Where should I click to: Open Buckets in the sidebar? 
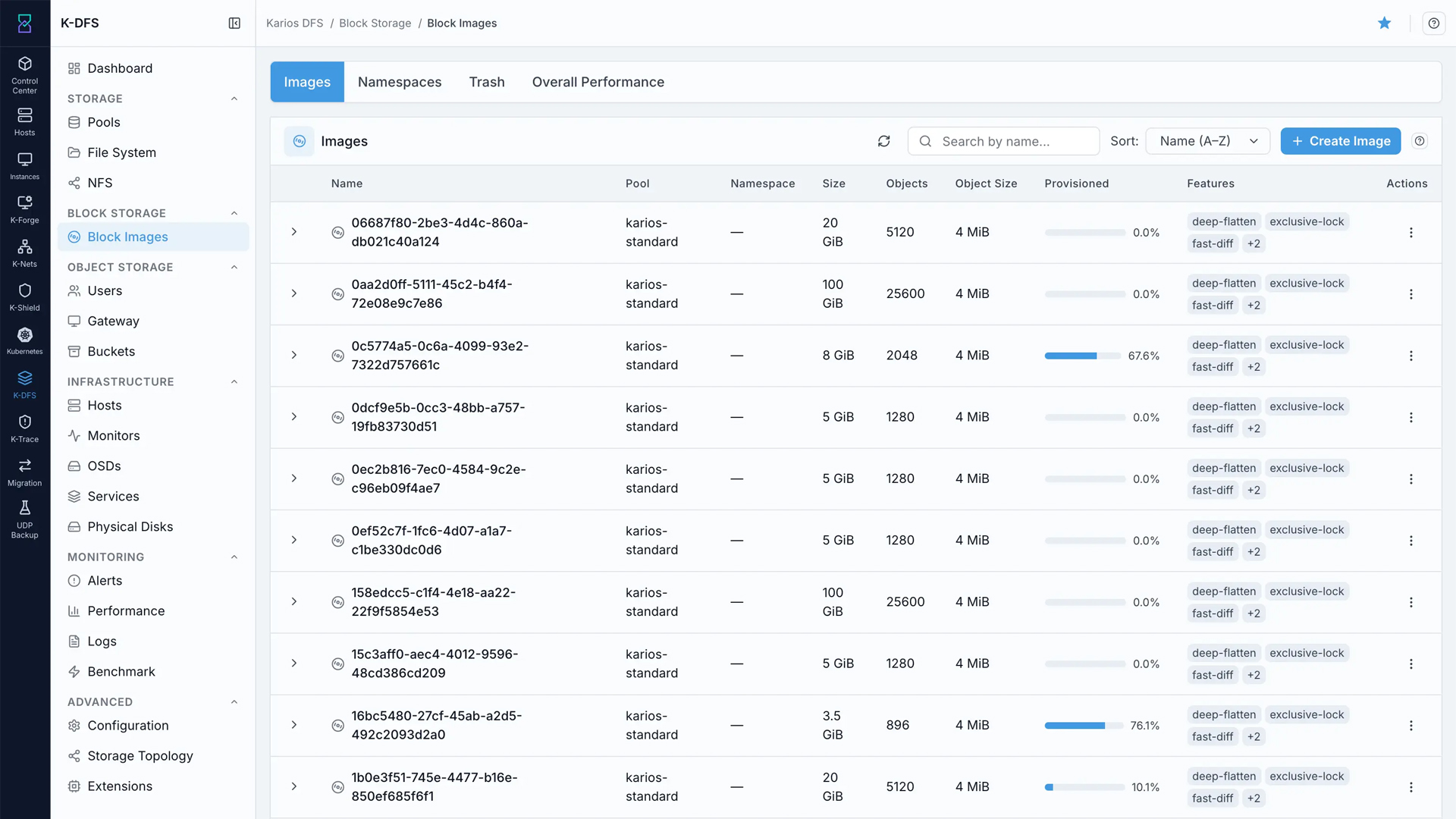(x=153, y=351)
